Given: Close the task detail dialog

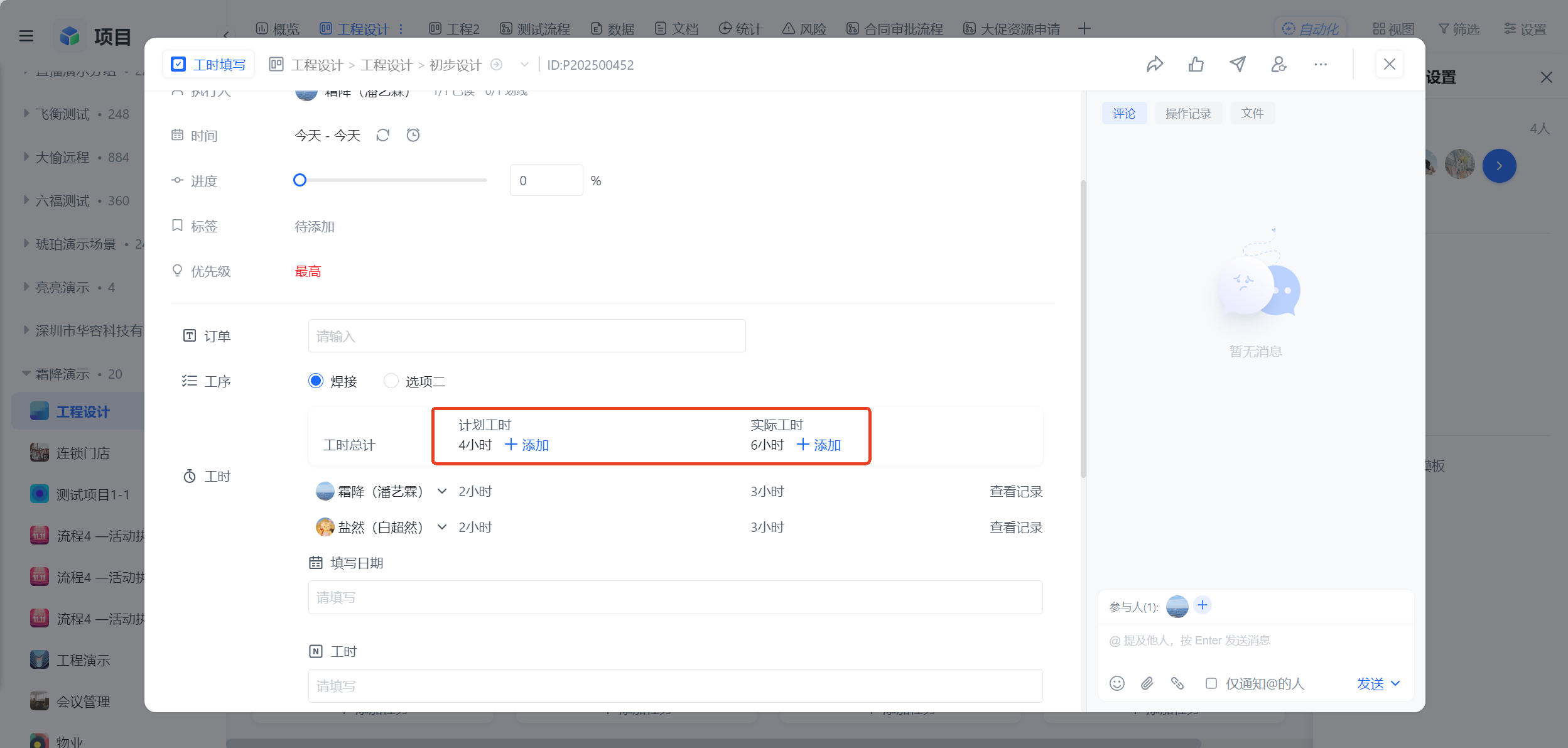Looking at the screenshot, I should 1389,64.
